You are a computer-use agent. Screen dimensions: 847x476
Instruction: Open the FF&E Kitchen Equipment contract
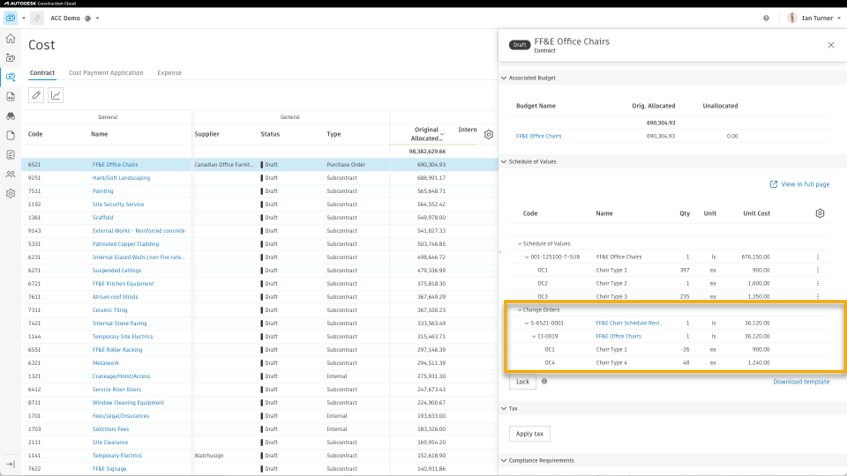(x=123, y=284)
